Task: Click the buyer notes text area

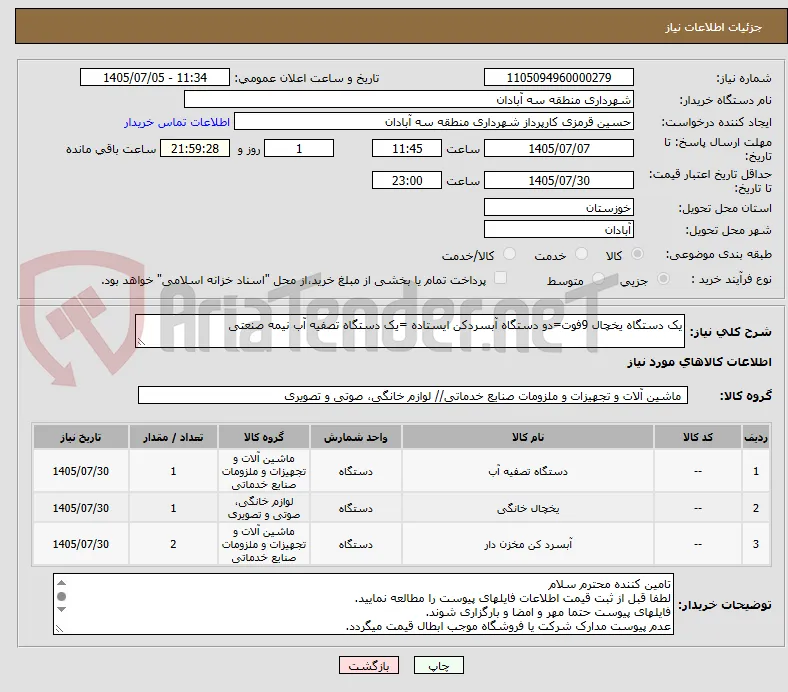Action: (363, 604)
